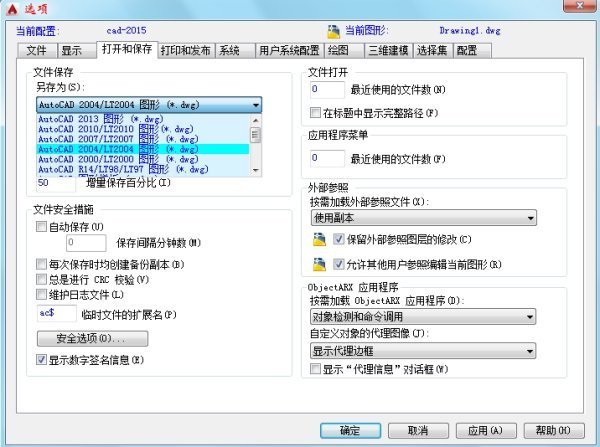Image resolution: width=600 pixels, height=447 pixels.
Task: Click the format list scroll down arrow
Action: coord(256,170)
